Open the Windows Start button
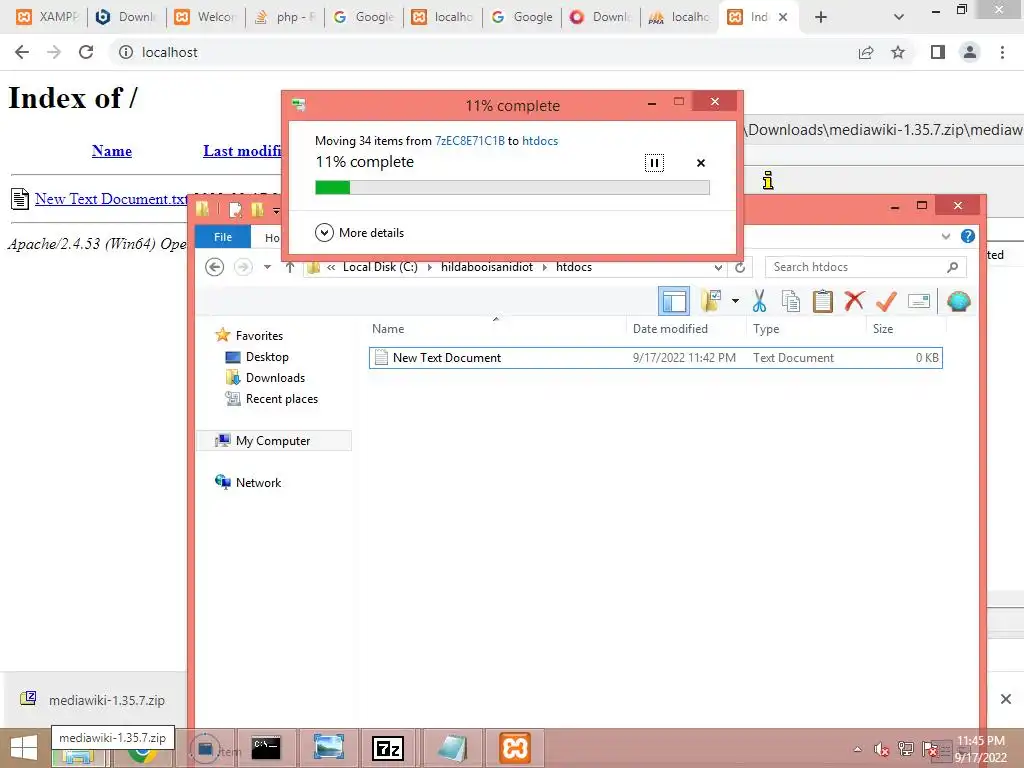Image resolution: width=1024 pixels, height=768 pixels. click(24, 749)
